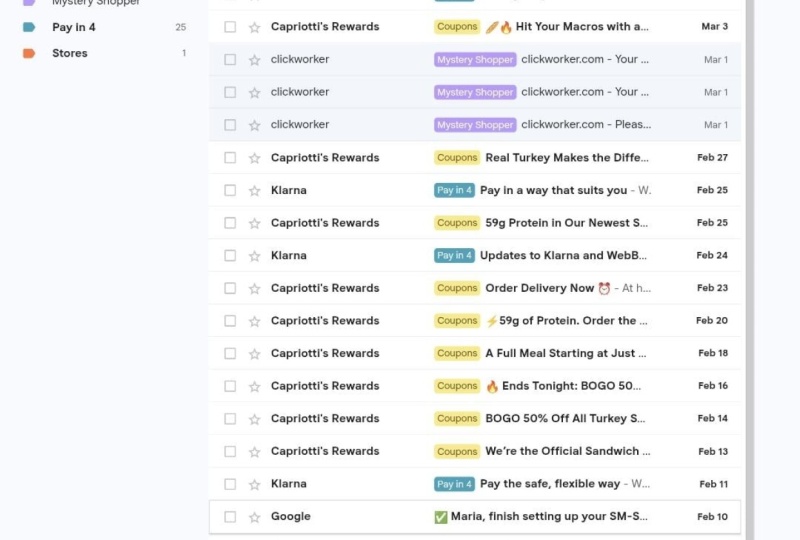Click the blue Pay in 4 label icon
The width and height of the screenshot is (800, 540).
[x=29, y=27]
